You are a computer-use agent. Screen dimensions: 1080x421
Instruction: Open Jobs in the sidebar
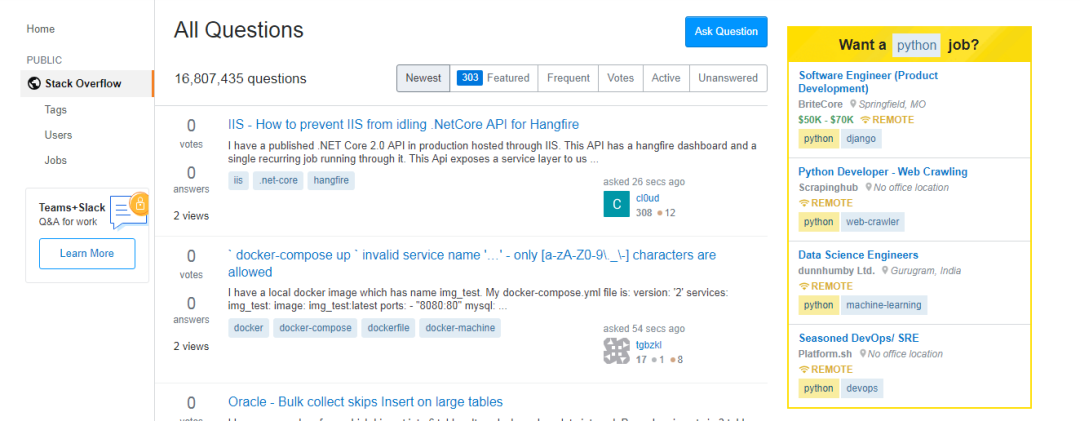pyautogui.click(x=56, y=161)
